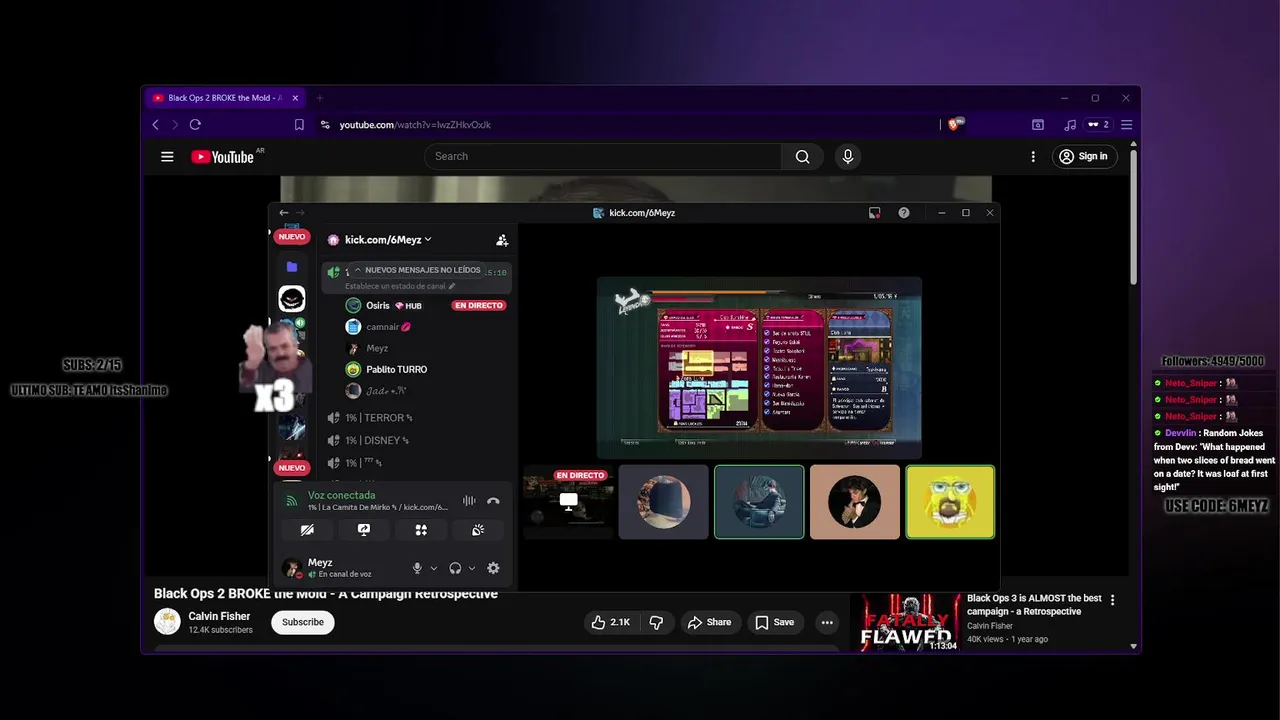This screenshot has height=720, width=1280.
Task: Start voice search with the microphone icon
Action: click(848, 156)
